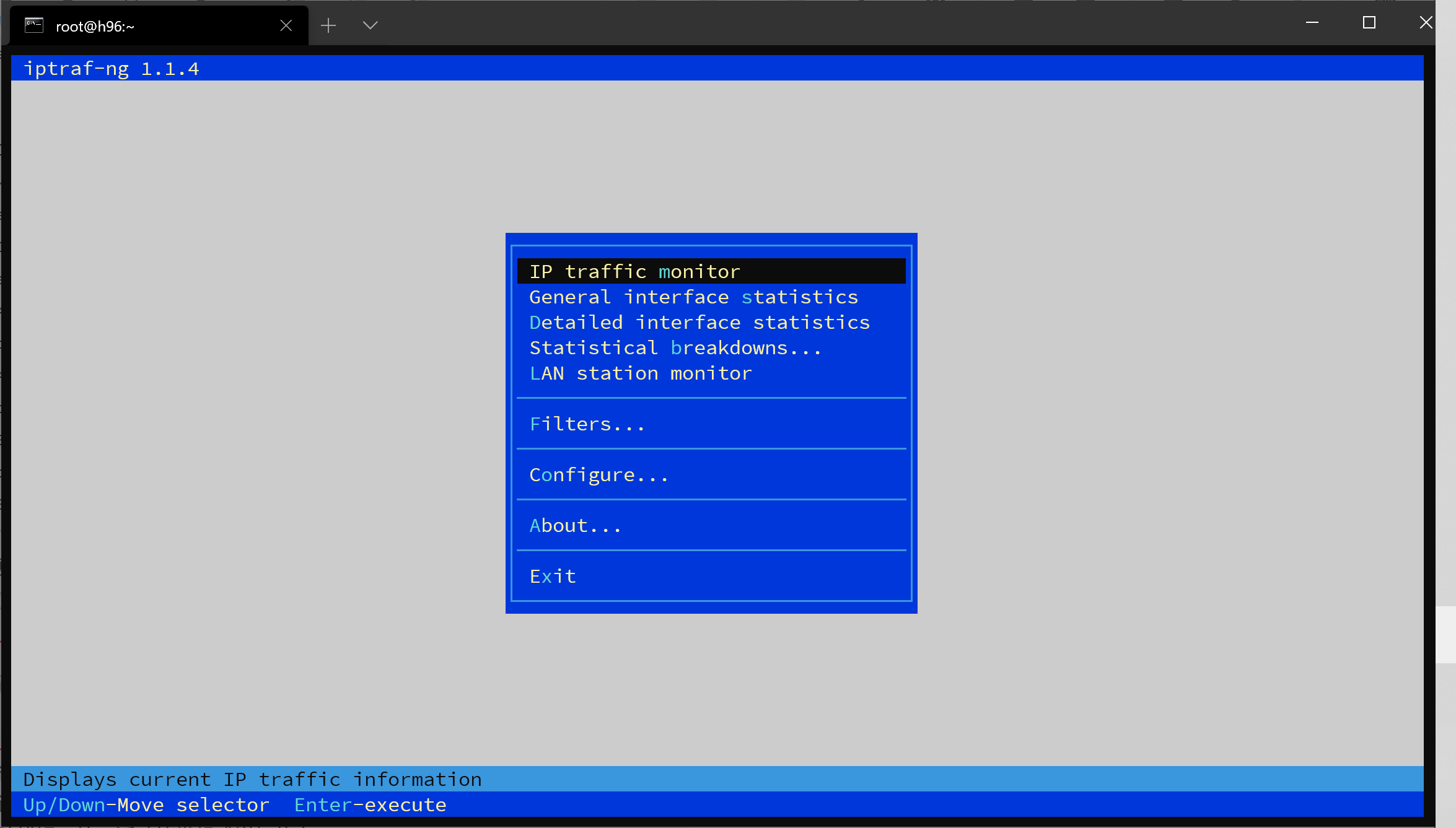1456x828 pixels.
Task: Click the iptraf-ng 1.1.4 title bar
Action: [x=112, y=68]
